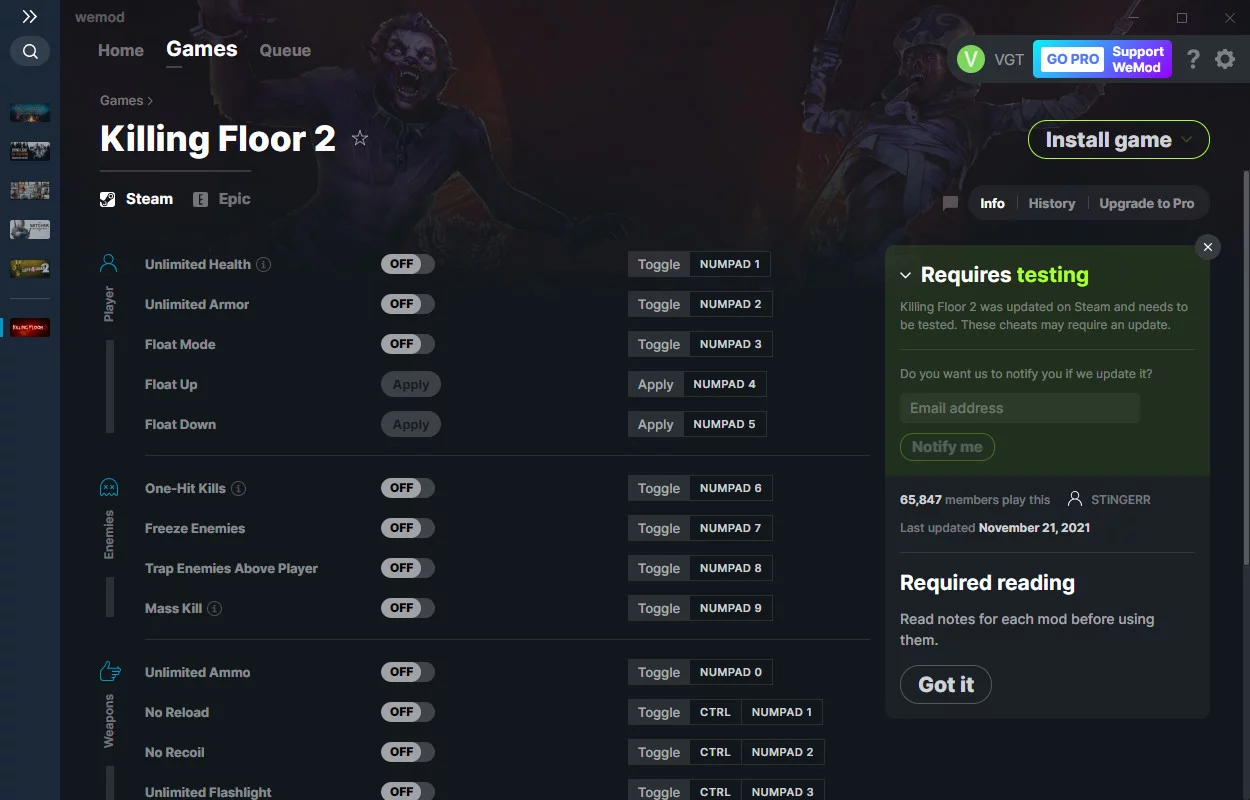The width and height of the screenshot is (1250, 800).
Task: Click the 65,847 members play this text
Action: pyautogui.click(x=975, y=499)
